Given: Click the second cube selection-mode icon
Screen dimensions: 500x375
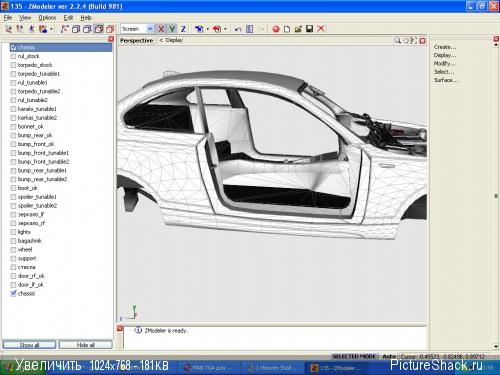Looking at the screenshot, I should click(x=87, y=29).
